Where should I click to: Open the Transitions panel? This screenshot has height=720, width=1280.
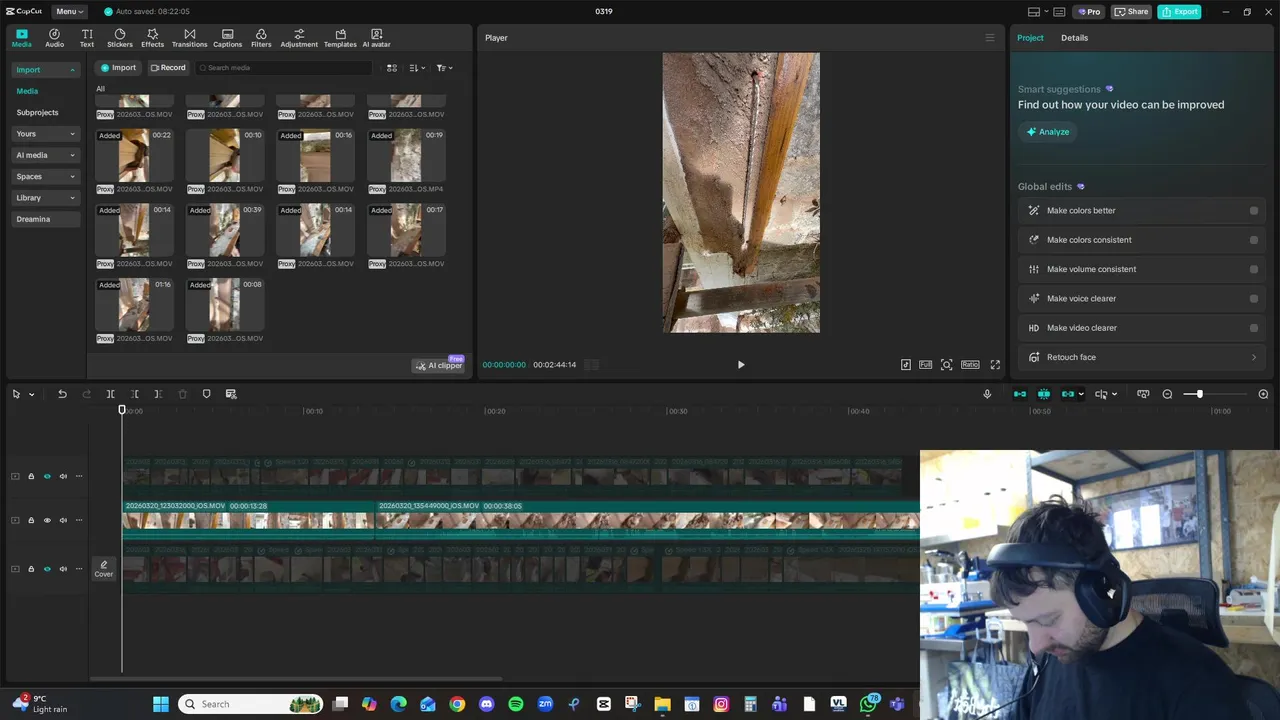click(189, 38)
